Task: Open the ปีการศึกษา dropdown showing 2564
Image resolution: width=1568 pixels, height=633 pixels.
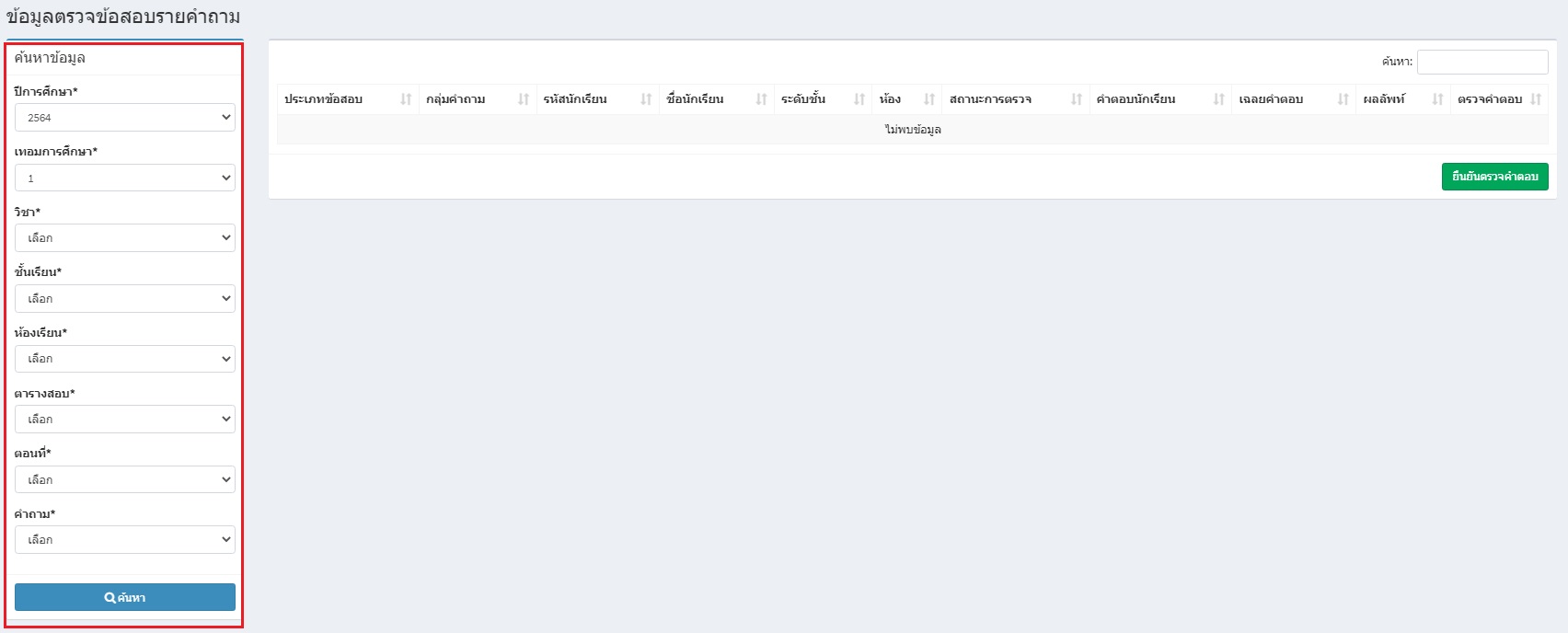Action: click(x=125, y=118)
